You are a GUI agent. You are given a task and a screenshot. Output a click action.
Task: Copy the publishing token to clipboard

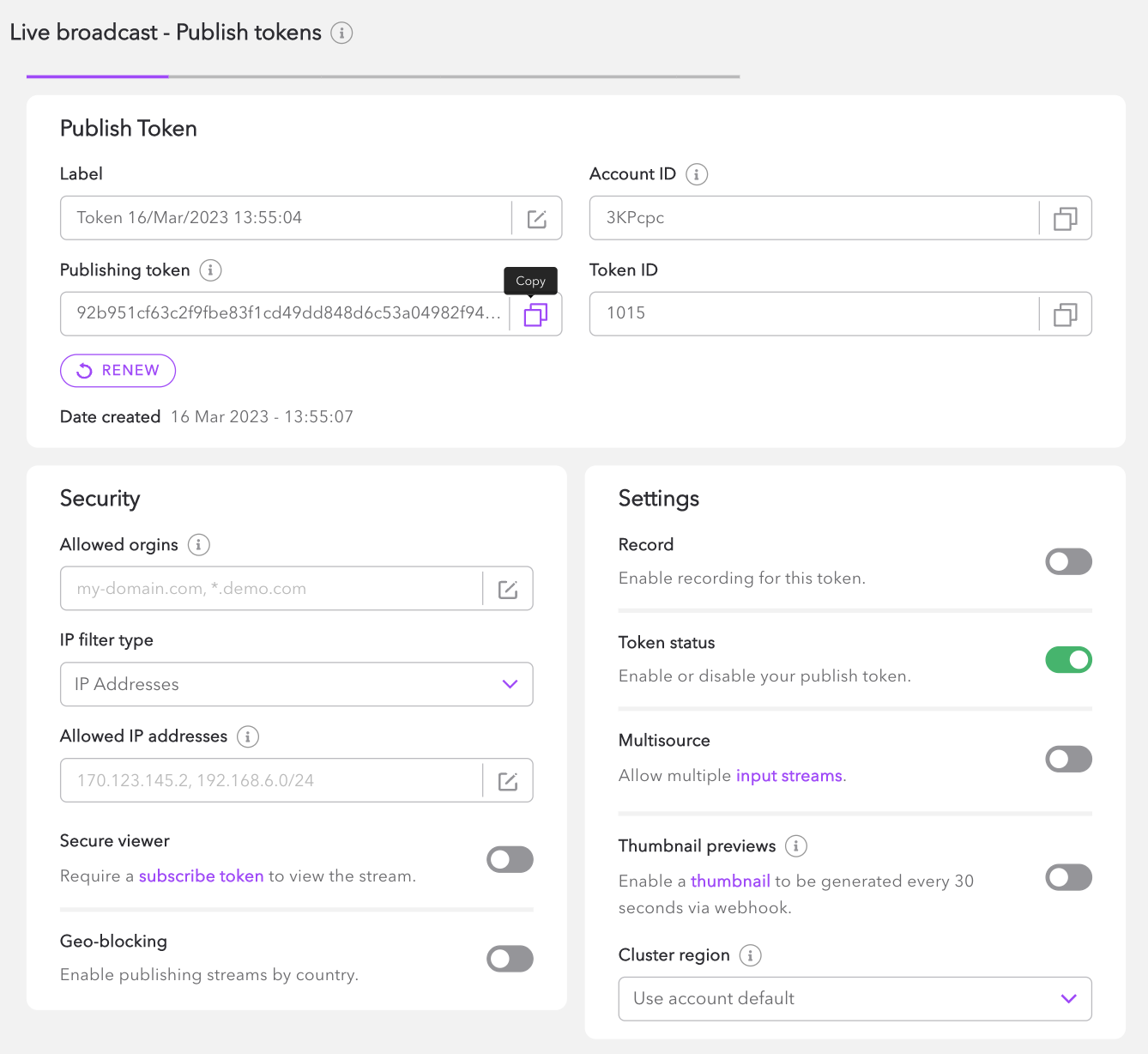(x=535, y=315)
